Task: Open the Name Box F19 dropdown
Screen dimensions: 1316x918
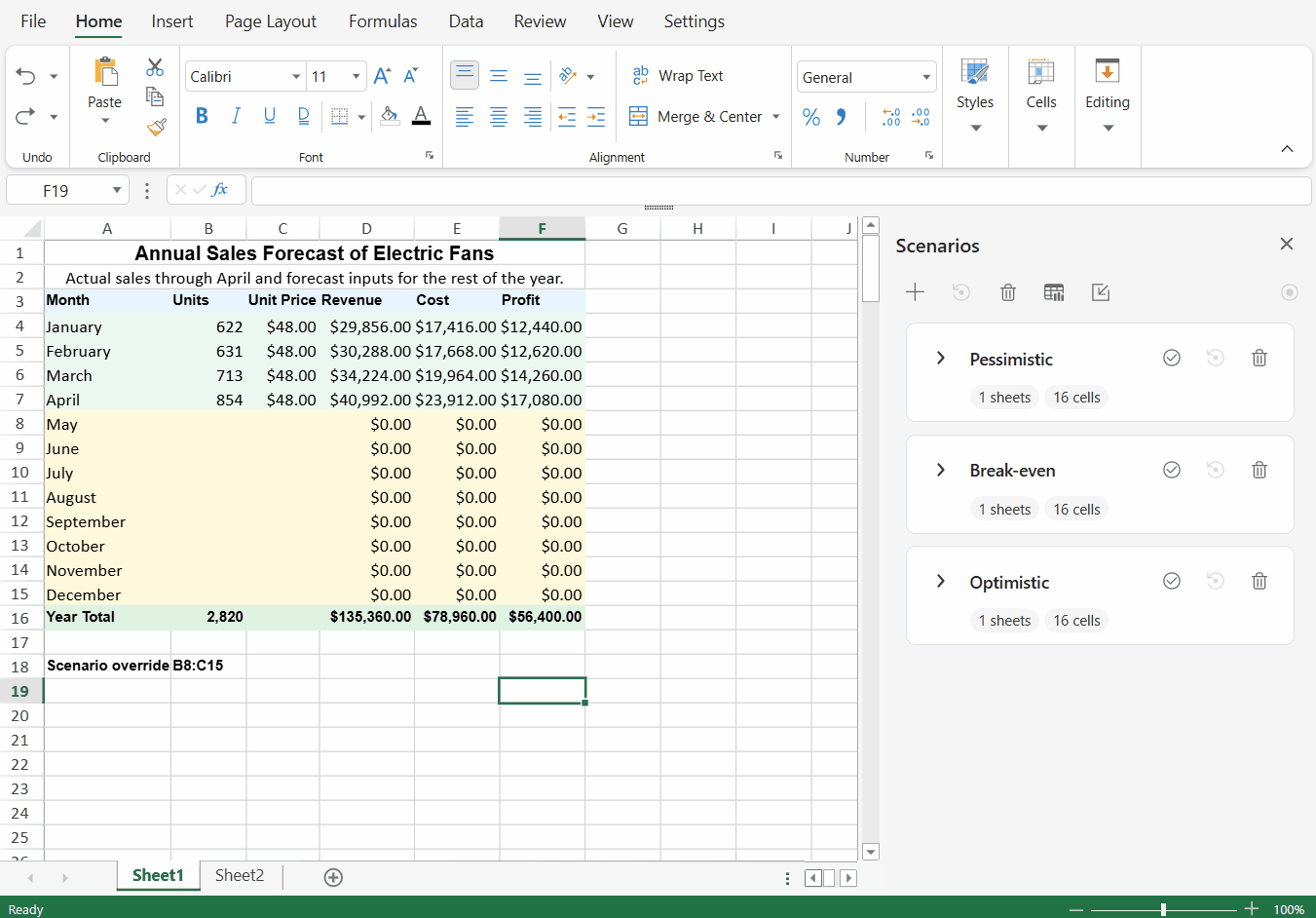Action: tap(117, 190)
